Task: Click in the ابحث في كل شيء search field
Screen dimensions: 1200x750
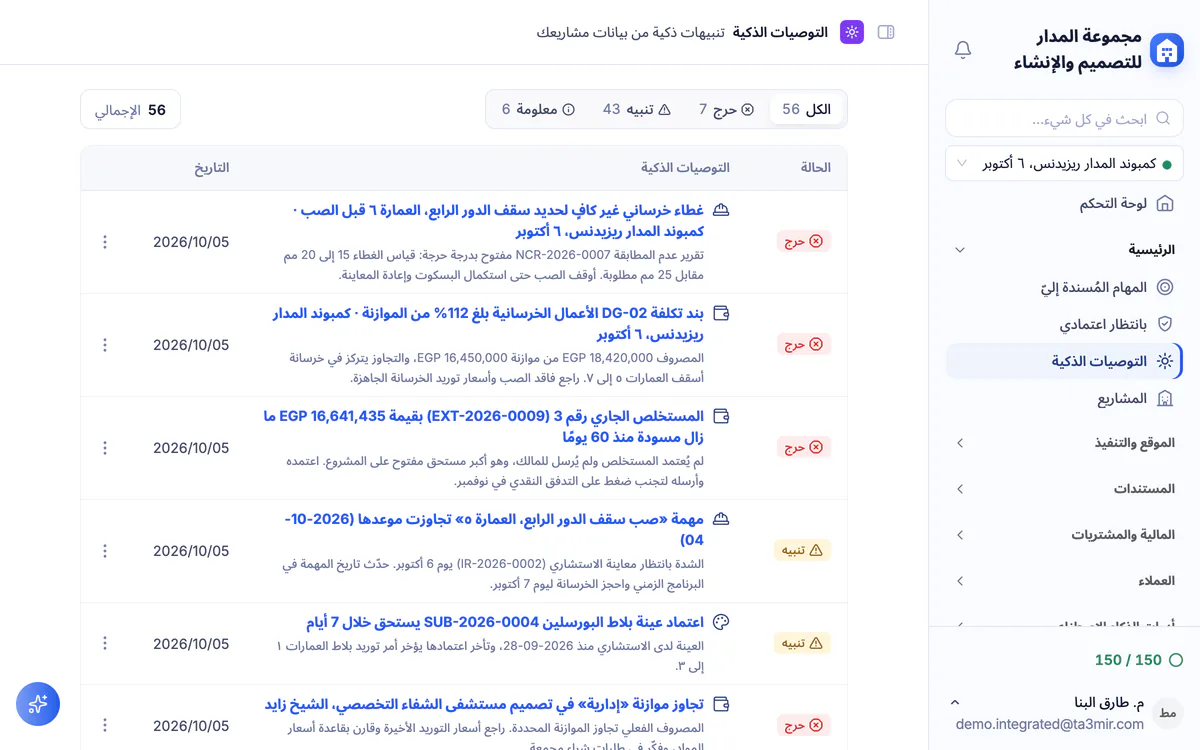Action: point(1064,118)
